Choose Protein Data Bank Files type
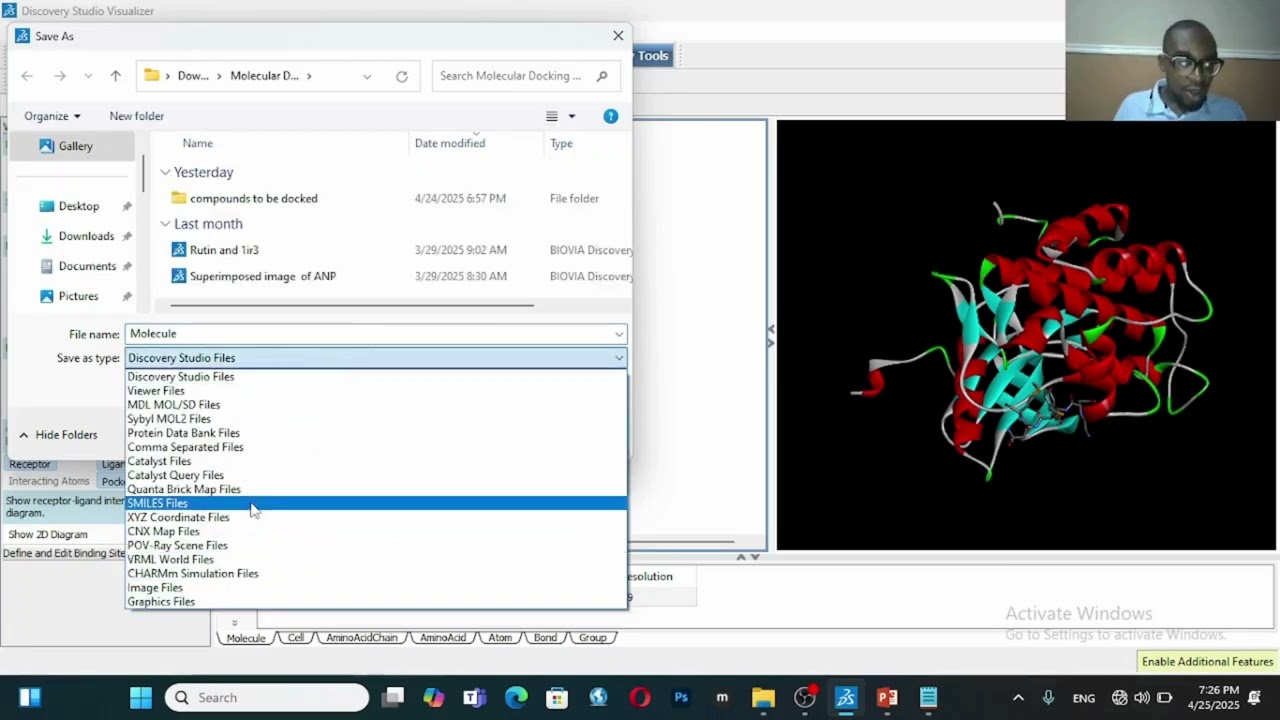Viewport: 1280px width, 720px height. 376,433
